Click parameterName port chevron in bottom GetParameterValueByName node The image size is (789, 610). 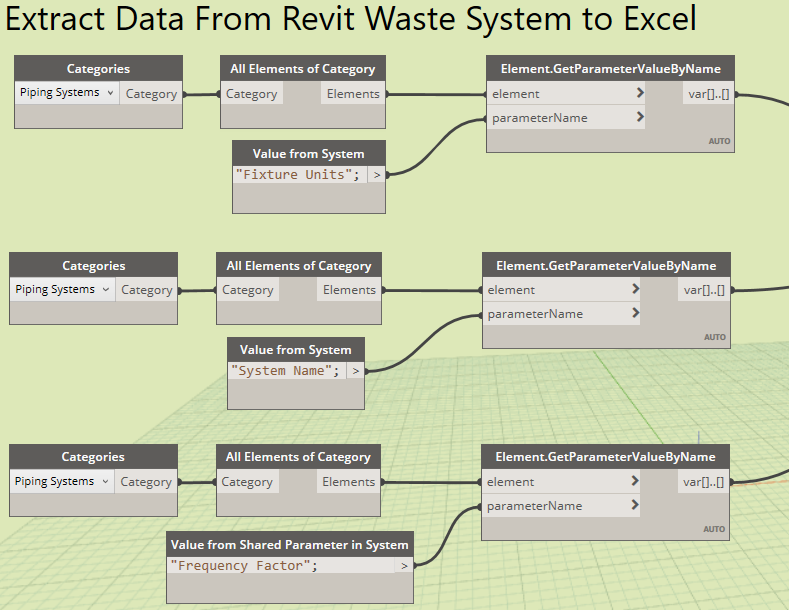click(x=635, y=505)
